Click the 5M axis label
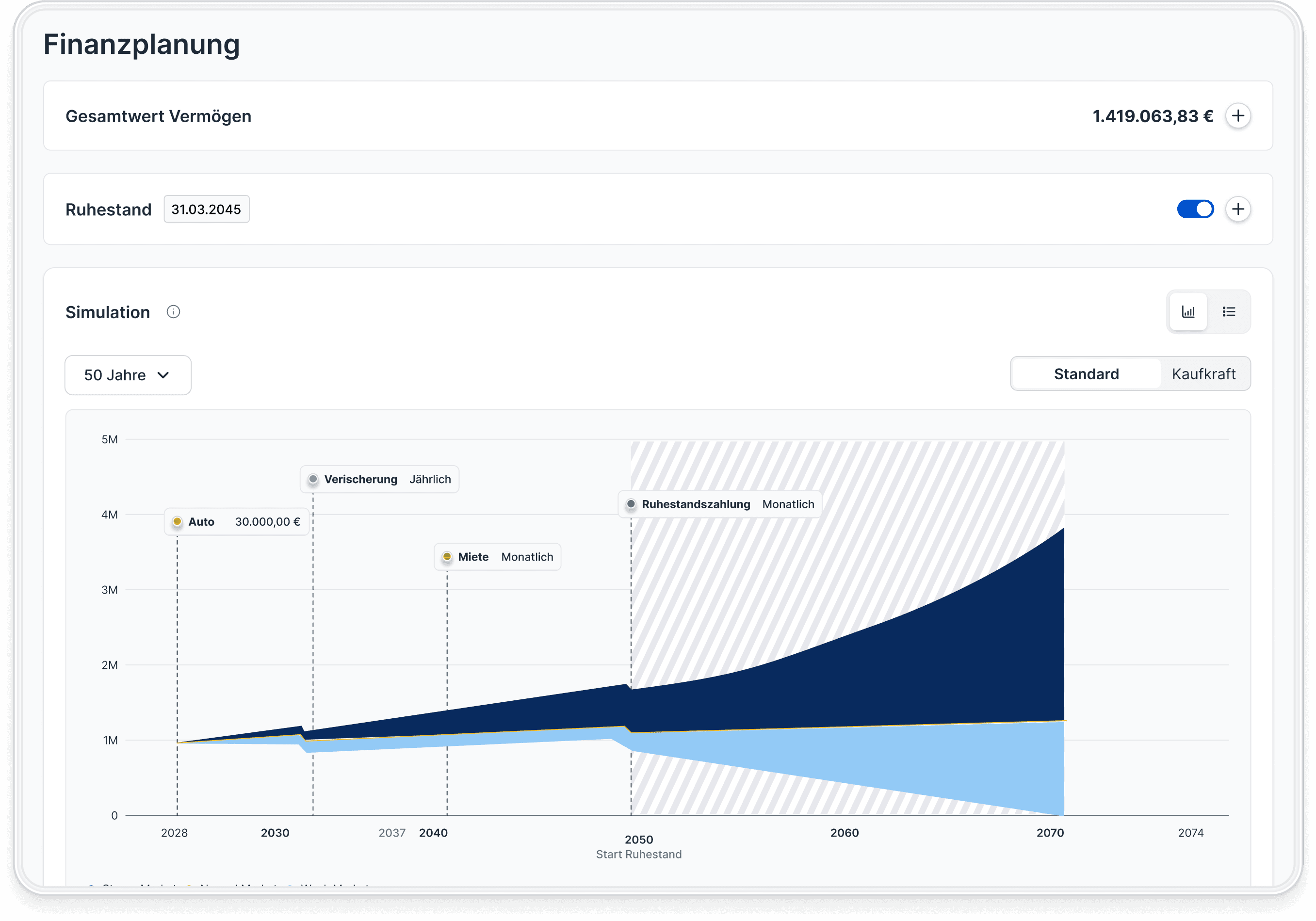Viewport: 1316px width, 921px height. [x=110, y=439]
